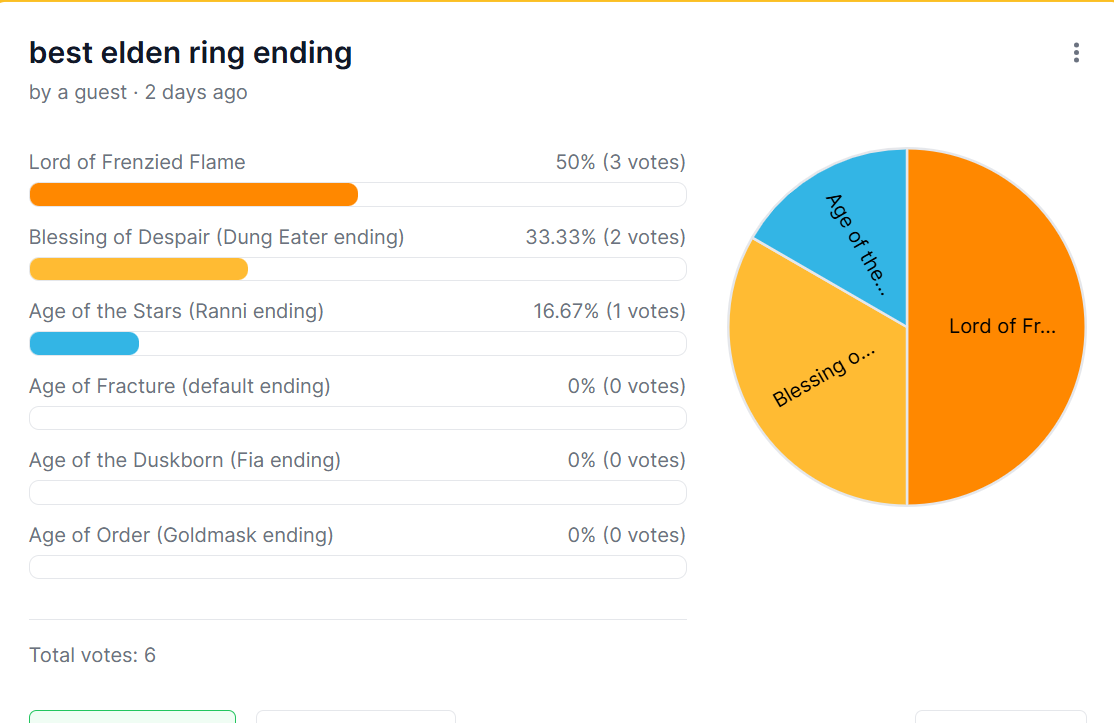The image size is (1114, 723).
Task: Click the 50% (3 votes) result text
Action: pyautogui.click(x=620, y=162)
